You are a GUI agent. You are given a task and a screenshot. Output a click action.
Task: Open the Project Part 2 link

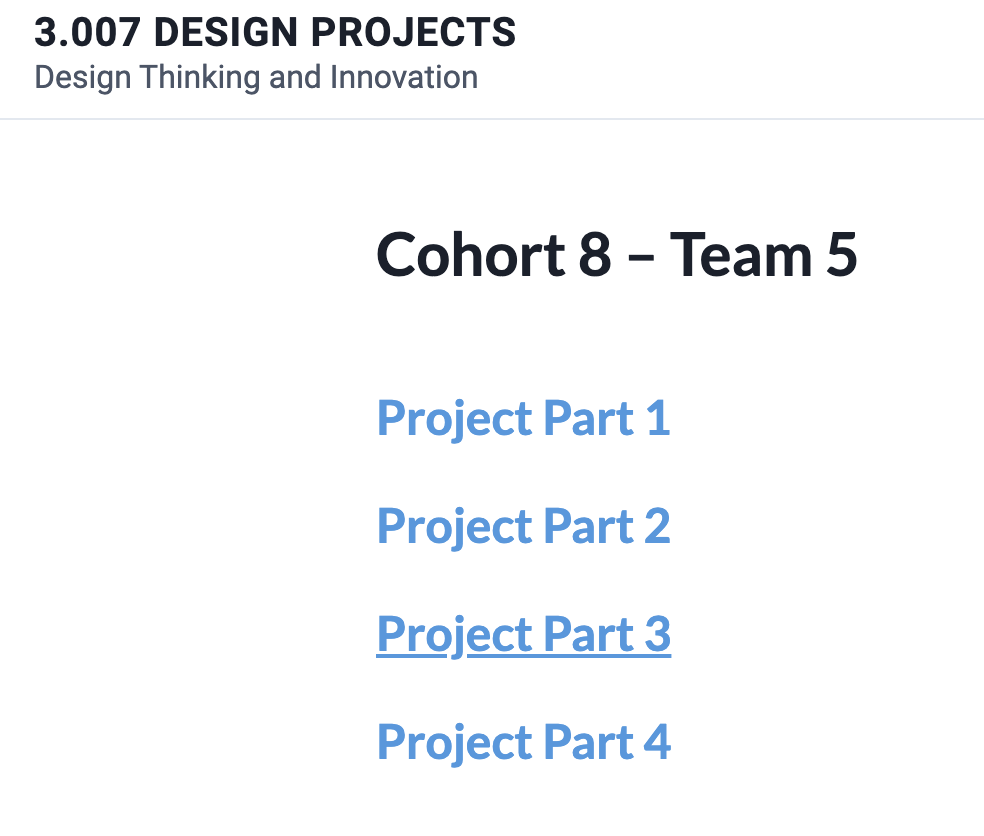(523, 527)
